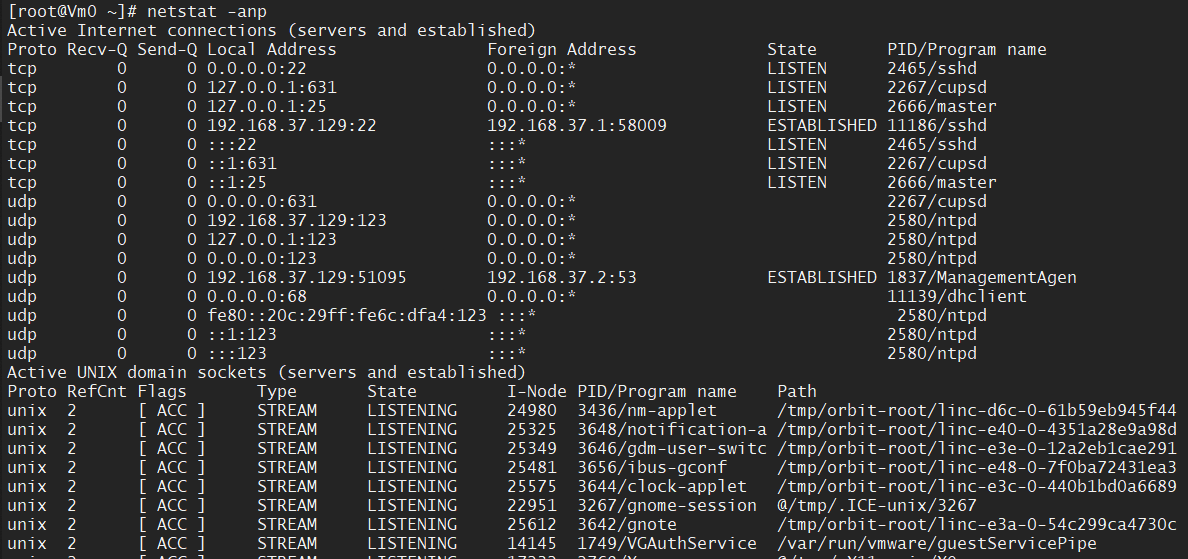The height and width of the screenshot is (559, 1188).
Task: Click '2666/master' in the 127.0.0.1:25 row
Action: pyautogui.click(x=942, y=106)
